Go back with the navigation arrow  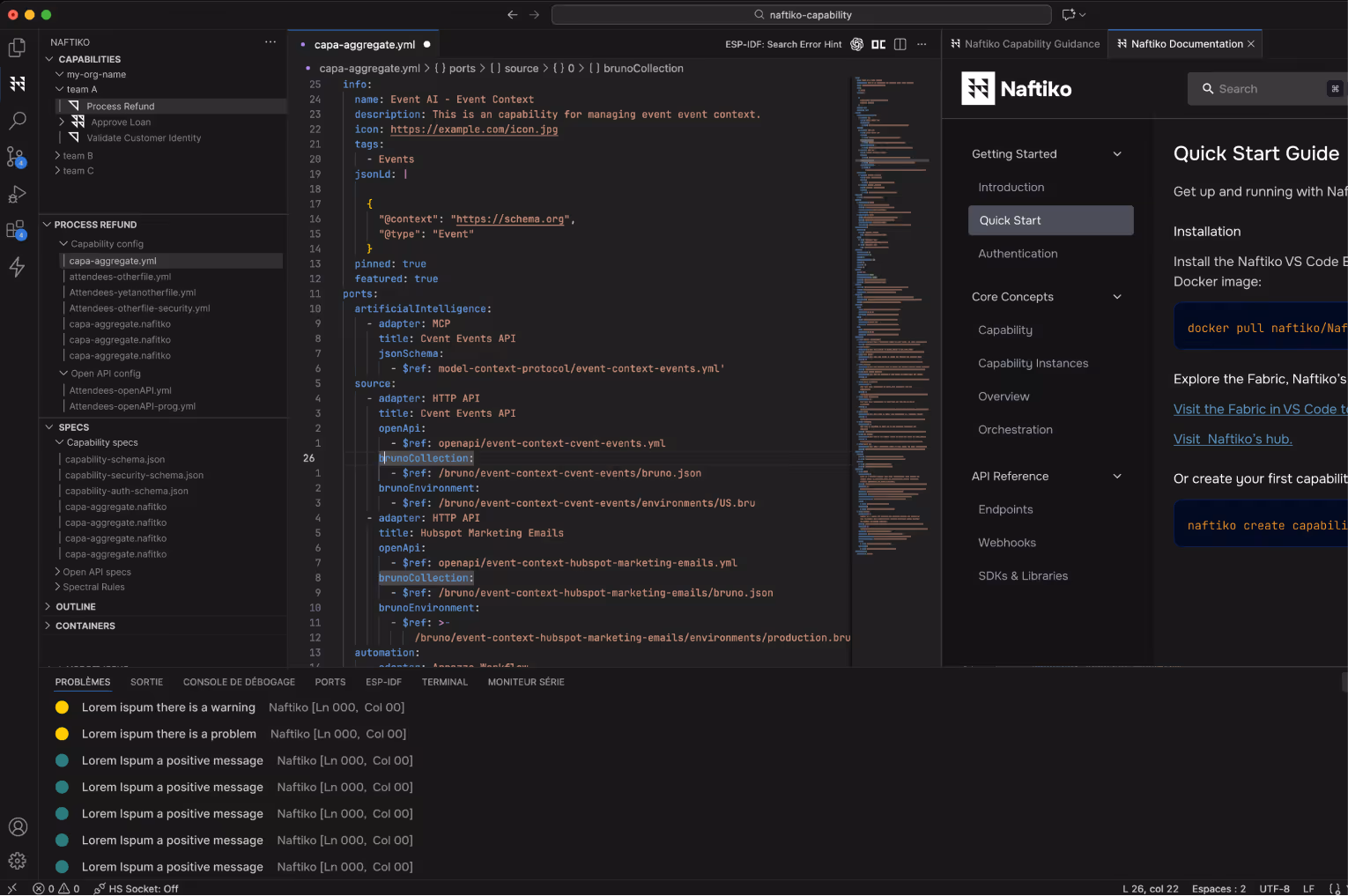coord(513,15)
